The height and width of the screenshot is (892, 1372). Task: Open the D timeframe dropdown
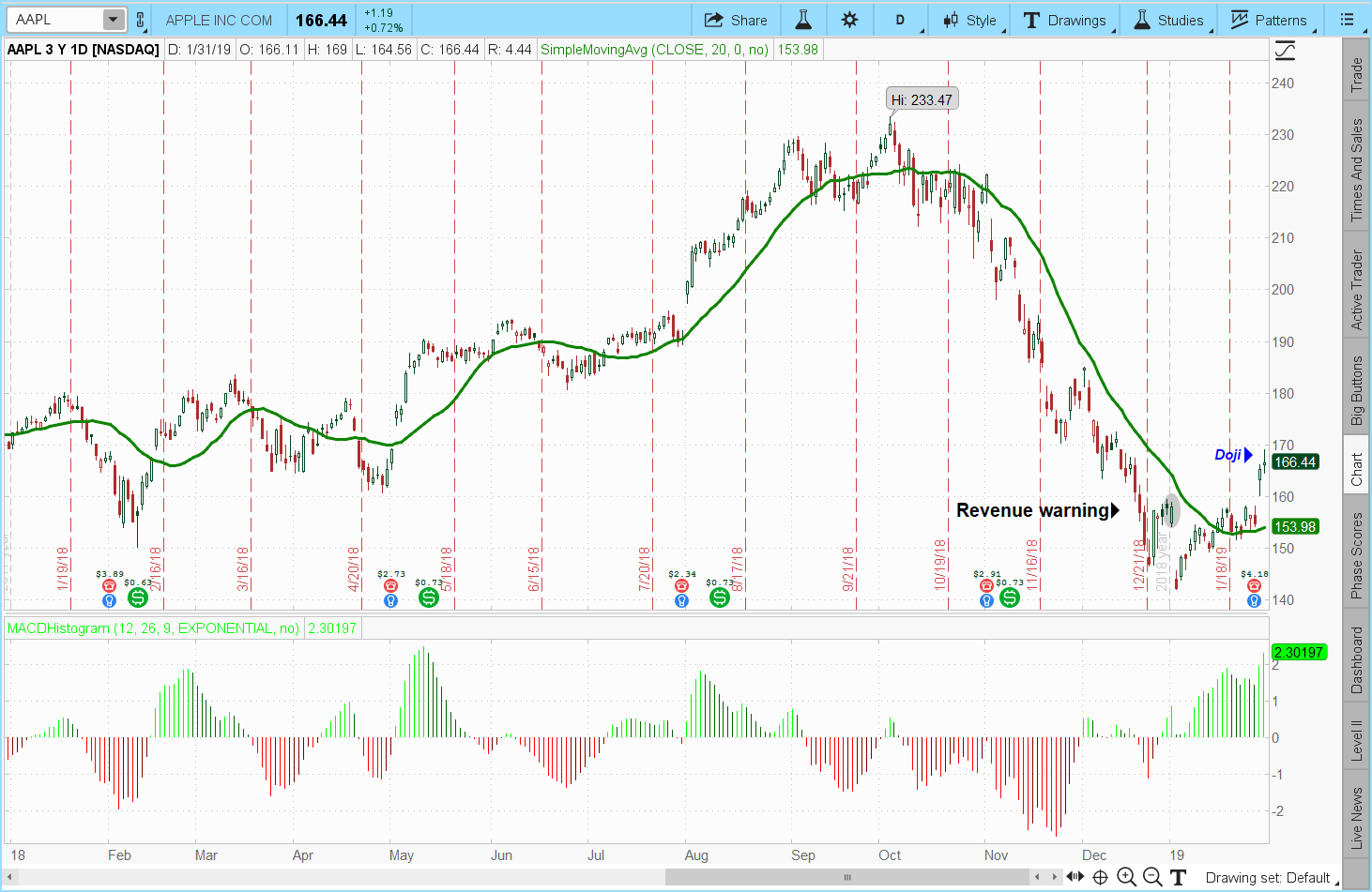tap(901, 20)
